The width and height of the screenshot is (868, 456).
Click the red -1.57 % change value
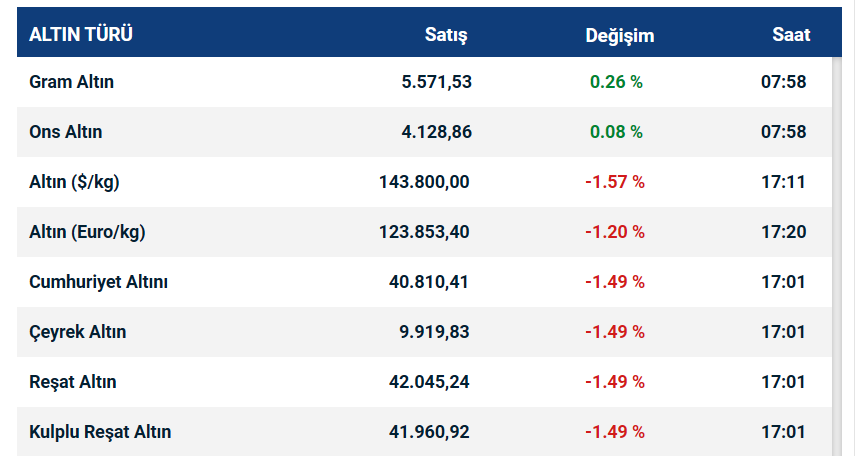point(615,182)
